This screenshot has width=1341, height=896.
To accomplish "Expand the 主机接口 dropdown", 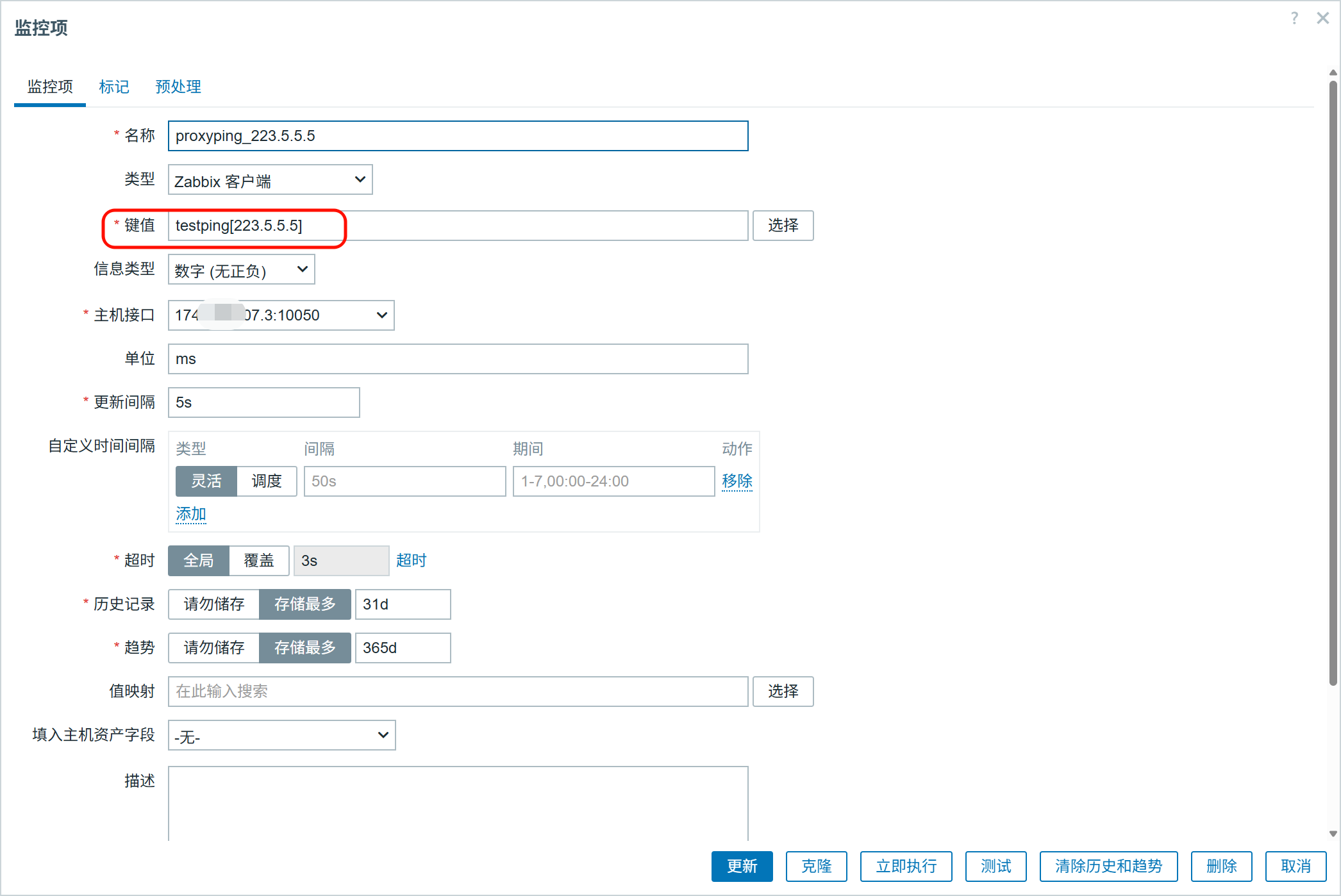I will 281,315.
